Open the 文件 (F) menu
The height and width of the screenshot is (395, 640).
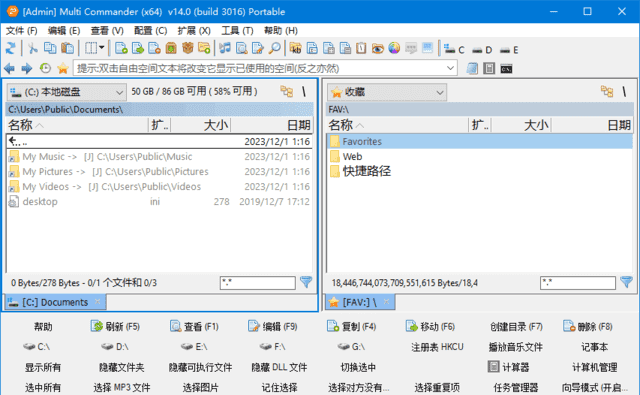point(21,31)
